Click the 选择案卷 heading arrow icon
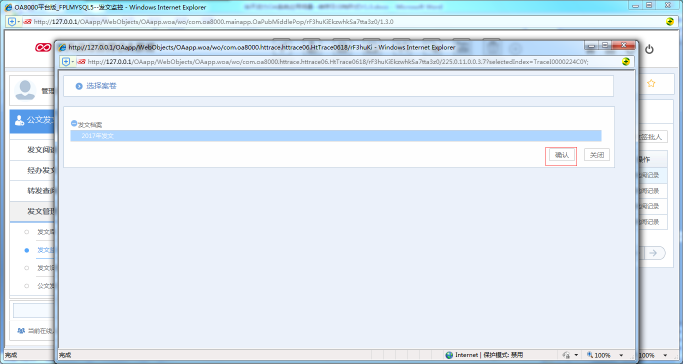 pos(79,86)
